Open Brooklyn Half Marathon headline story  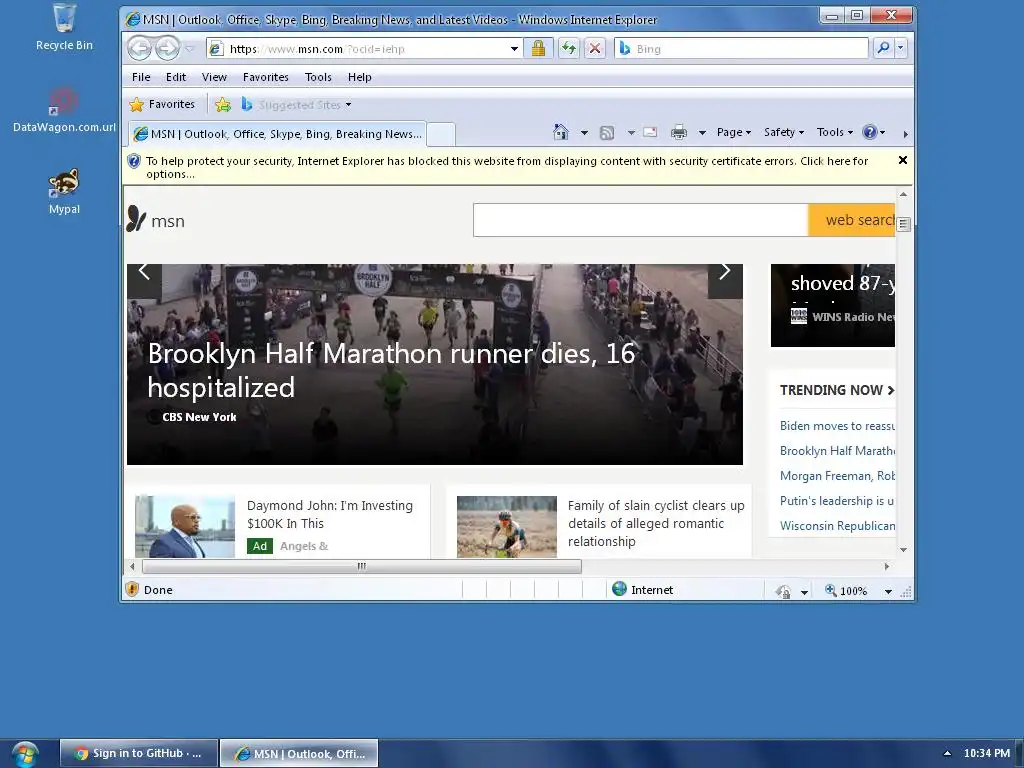tap(391, 370)
